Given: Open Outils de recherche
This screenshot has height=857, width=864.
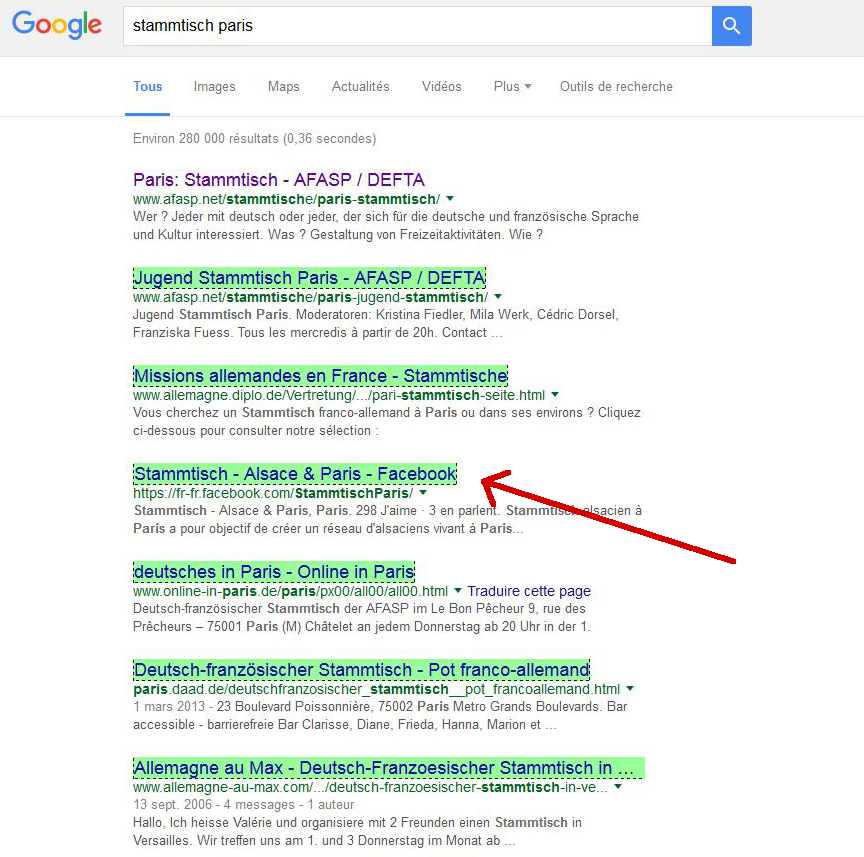Looking at the screenshot, I should click(x=616, y=87).
